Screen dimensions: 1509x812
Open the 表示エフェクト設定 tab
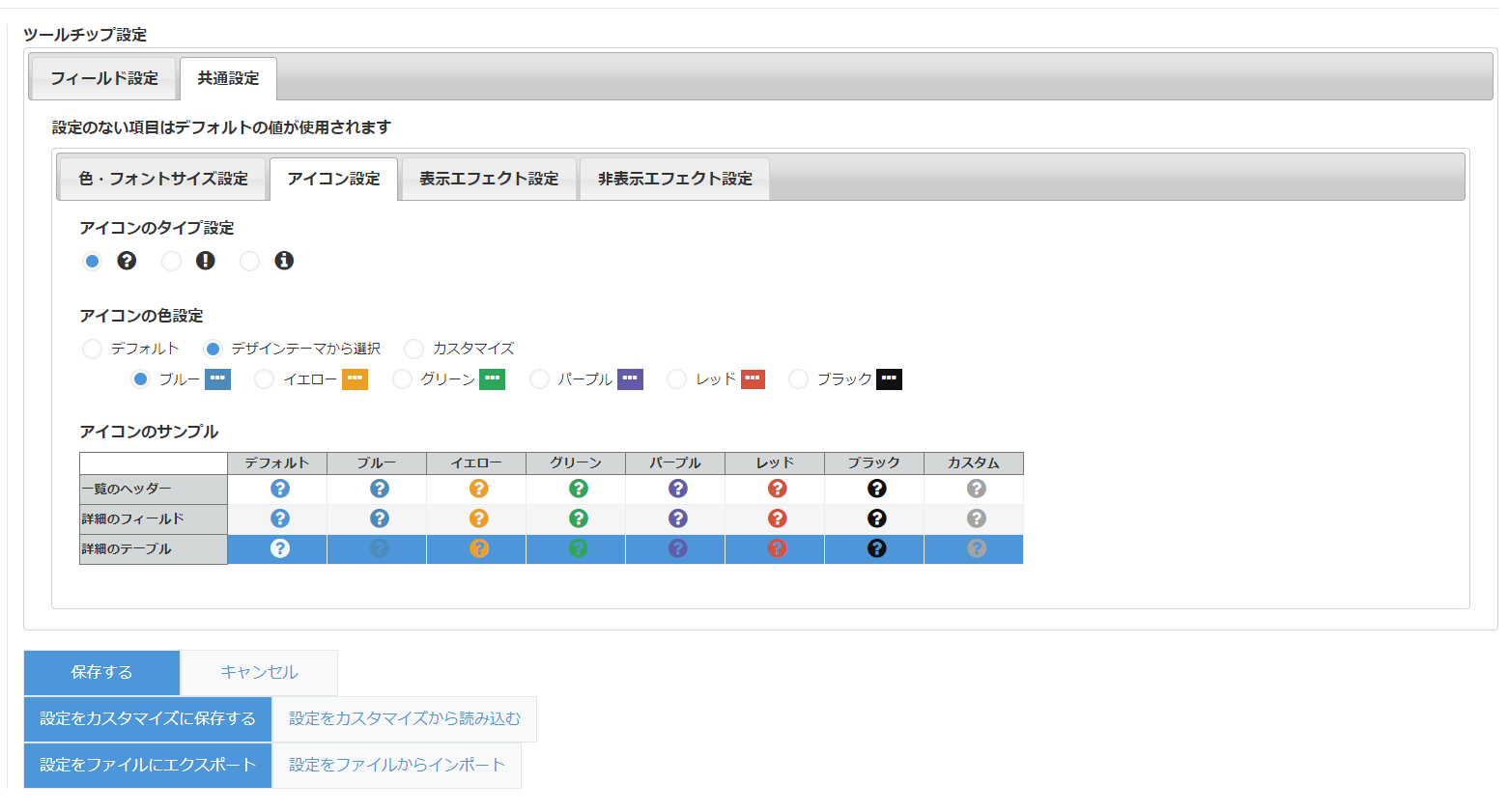[488, 179]
